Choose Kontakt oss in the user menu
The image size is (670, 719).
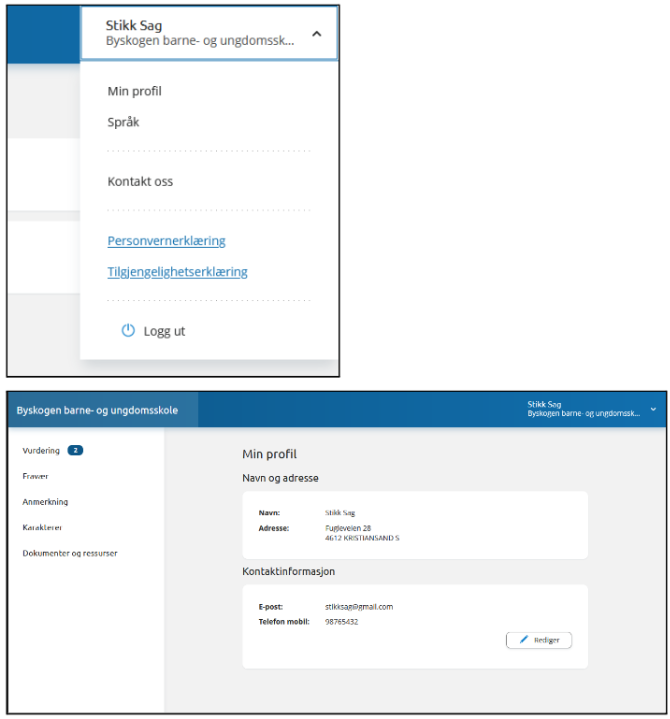tap(140, 182)
